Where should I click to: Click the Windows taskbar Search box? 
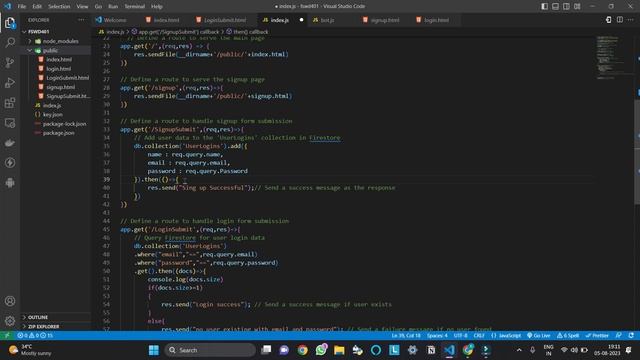pyautogui.click(x=211, y=350)
